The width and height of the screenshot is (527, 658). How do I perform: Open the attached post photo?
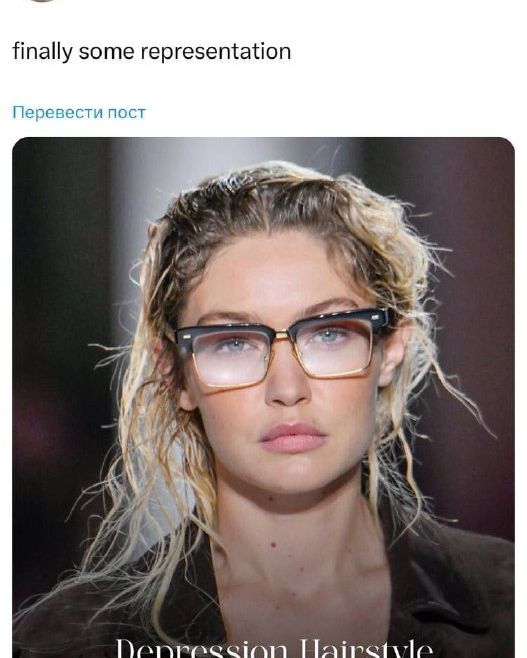[264, 397]
